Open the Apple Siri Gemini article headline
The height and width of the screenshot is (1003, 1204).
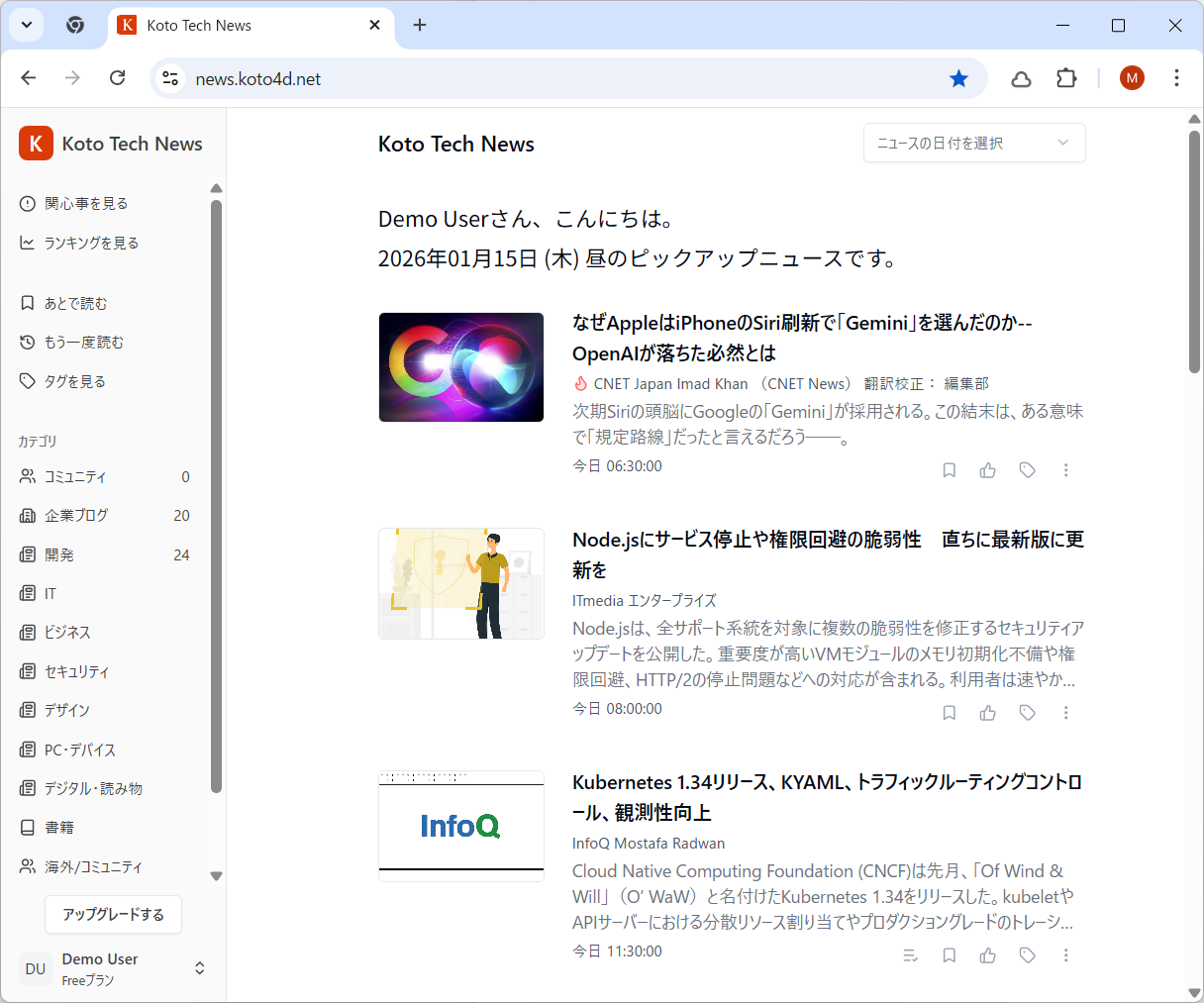pos(802,338)
